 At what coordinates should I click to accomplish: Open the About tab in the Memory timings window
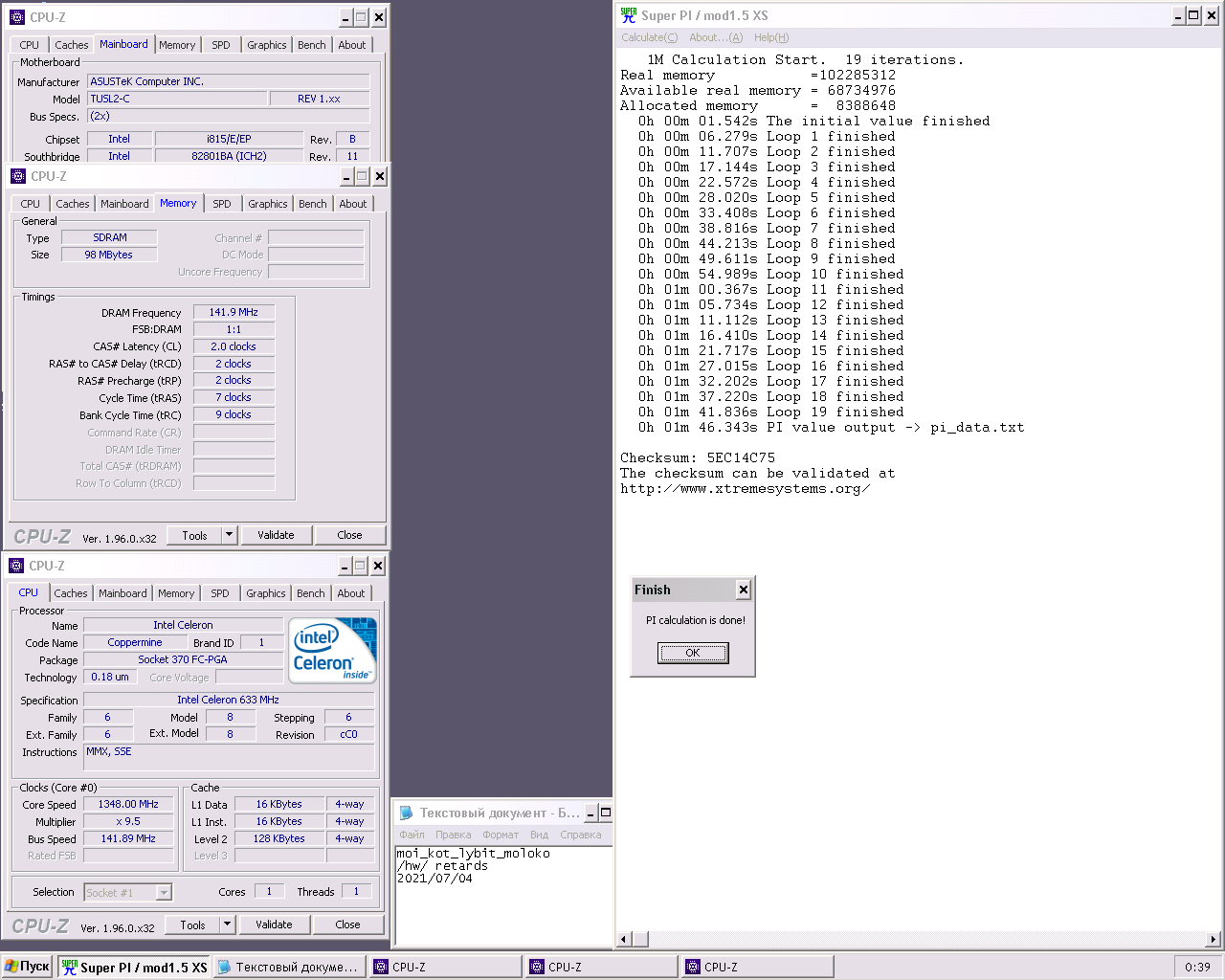pyautogui.click(x=353, y=204)
